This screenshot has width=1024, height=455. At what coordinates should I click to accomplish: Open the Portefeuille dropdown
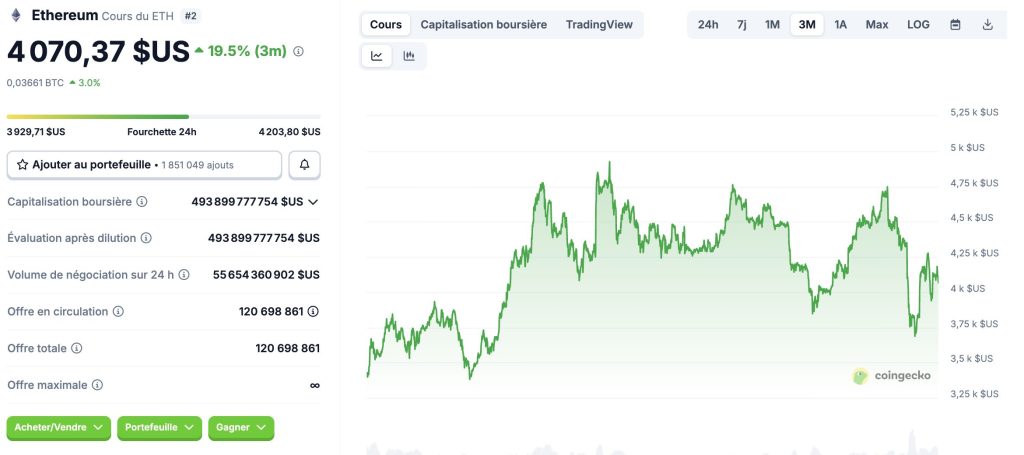coord(159,427)
